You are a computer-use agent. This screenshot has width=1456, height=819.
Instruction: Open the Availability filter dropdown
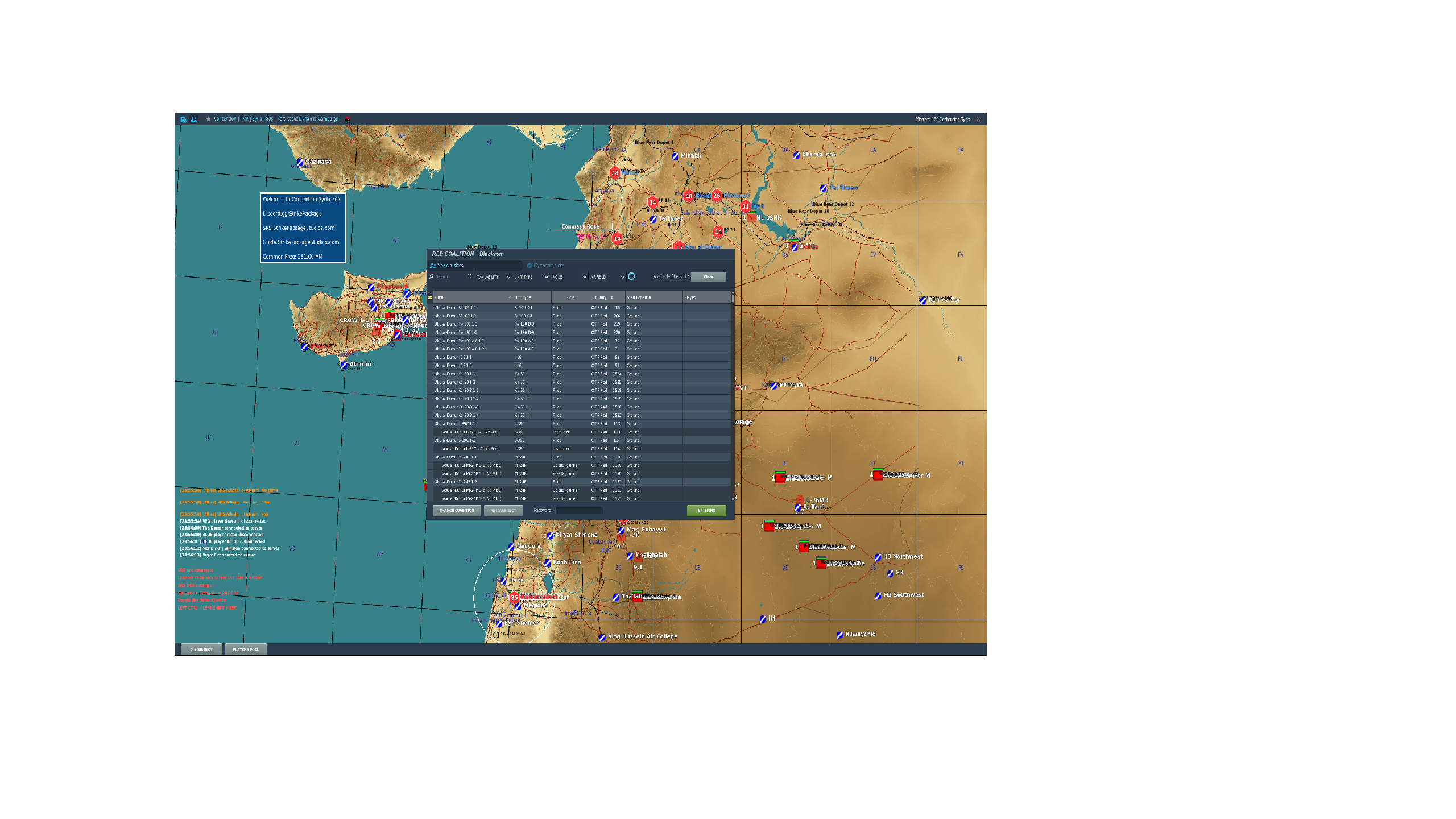(493, 277)
